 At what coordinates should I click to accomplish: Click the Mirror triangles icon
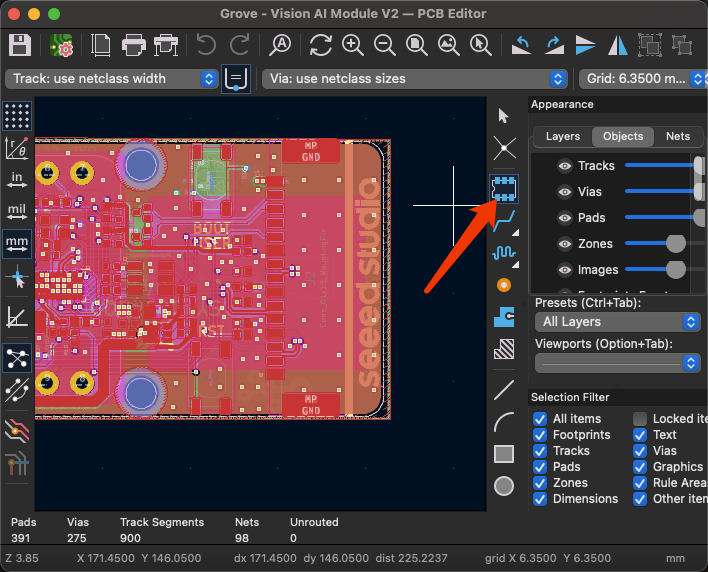pyautogui.click(x=618, y=45)
